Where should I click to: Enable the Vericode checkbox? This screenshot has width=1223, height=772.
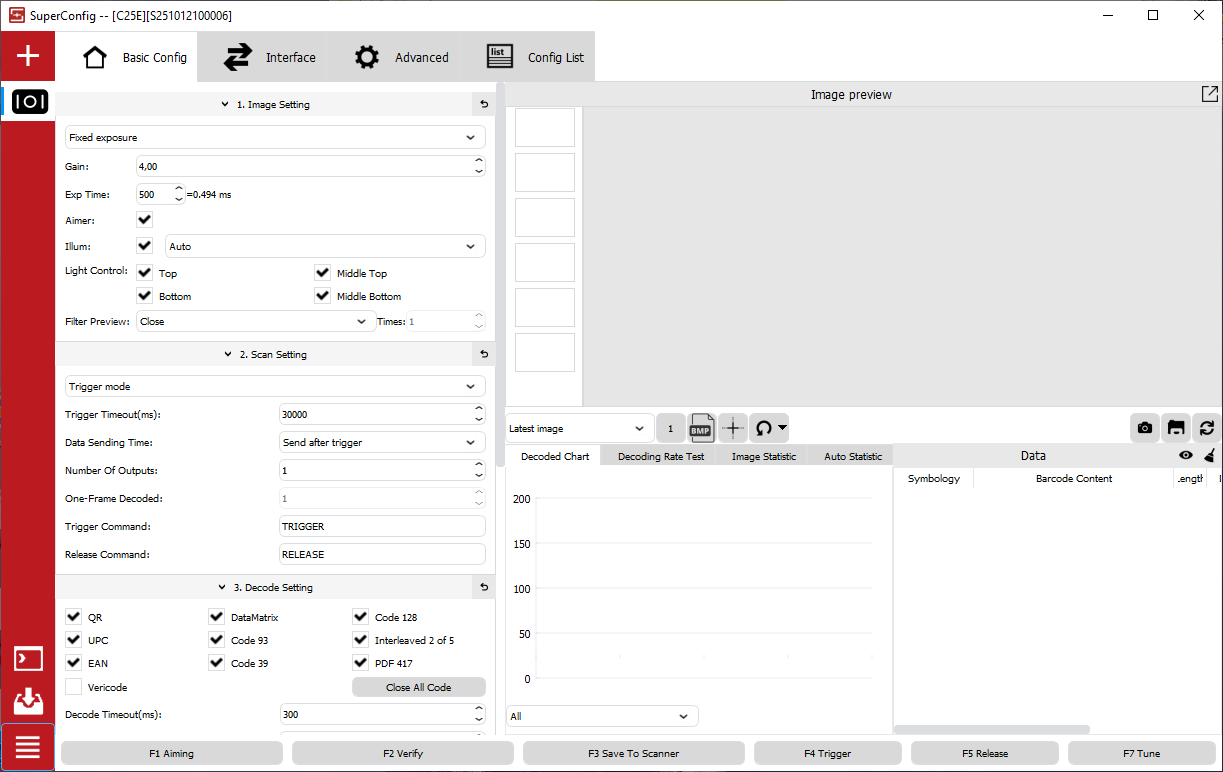click(x=73, y=687)
